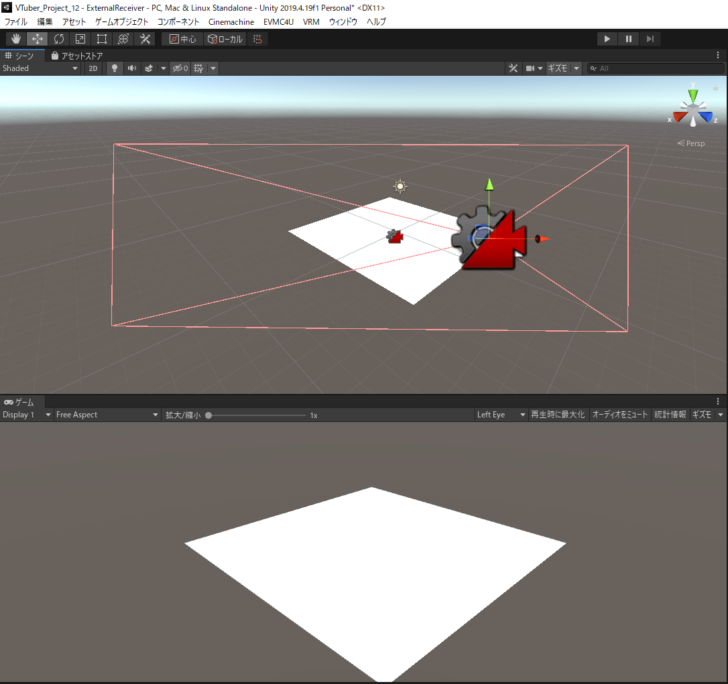728x684 pixels.
Task: Open the Cinemachine menu
Action: 230,21
